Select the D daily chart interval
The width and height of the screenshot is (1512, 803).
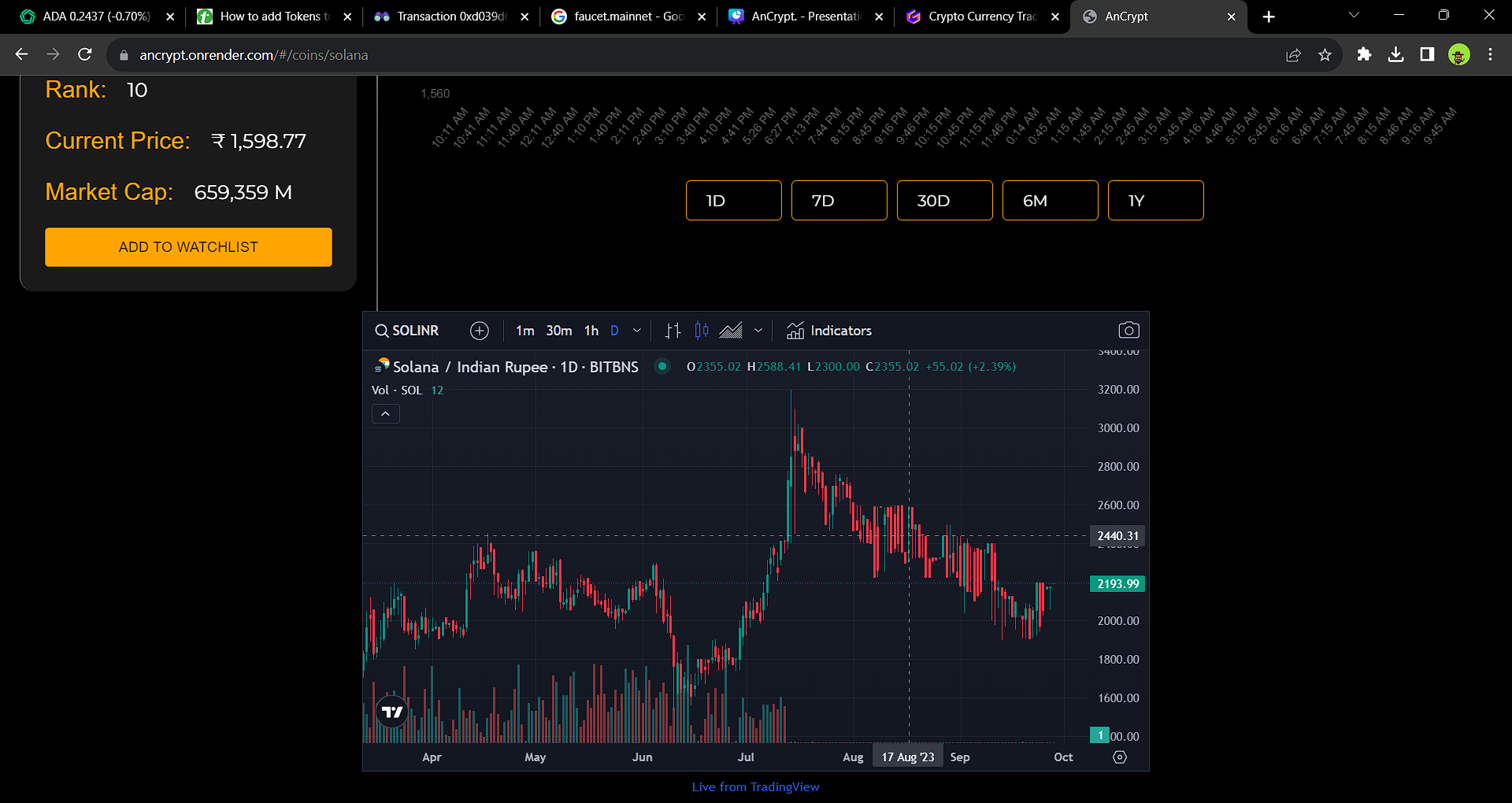click(x=614, y=331)
